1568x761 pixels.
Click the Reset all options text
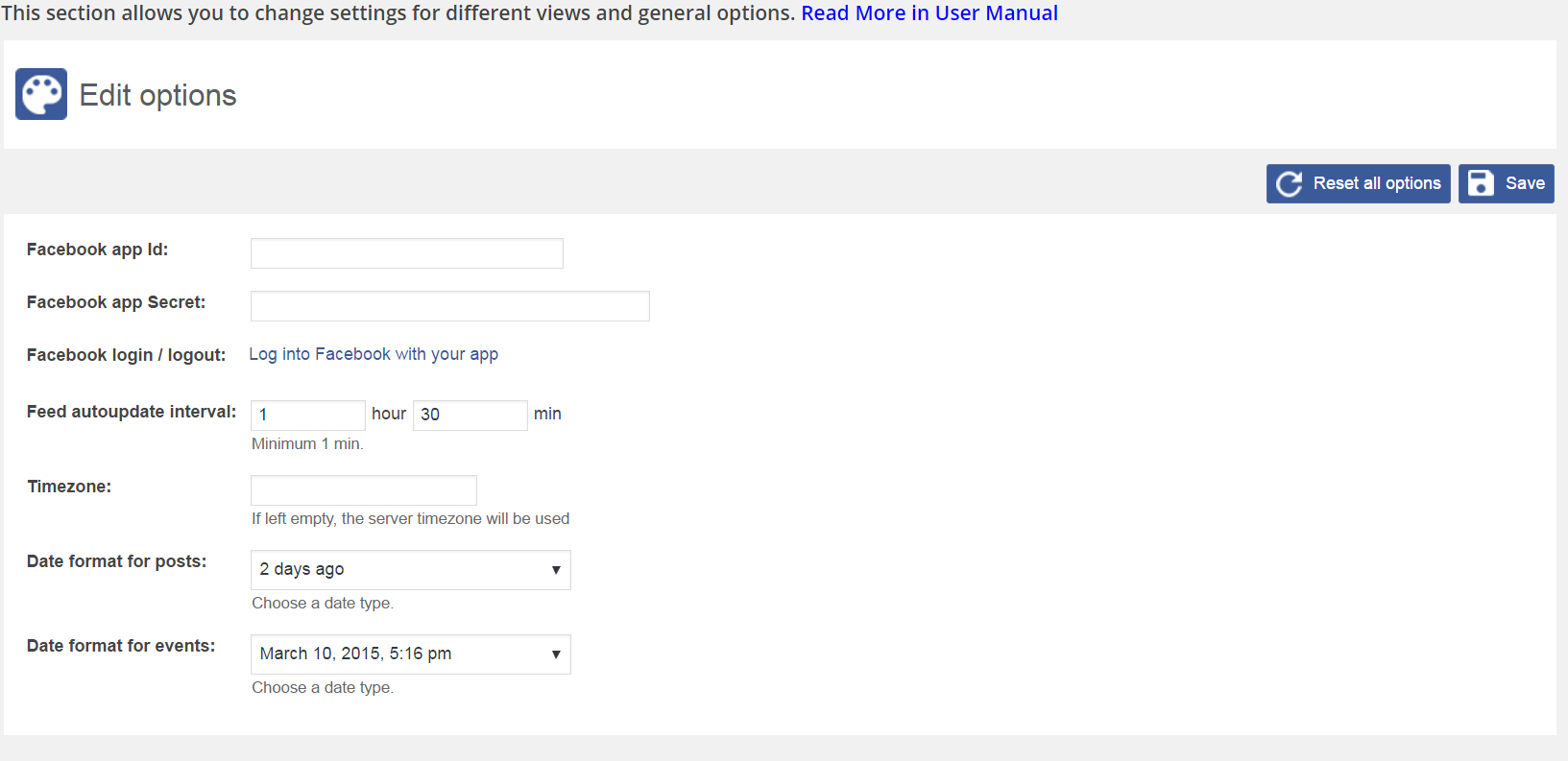point(1377,183)
